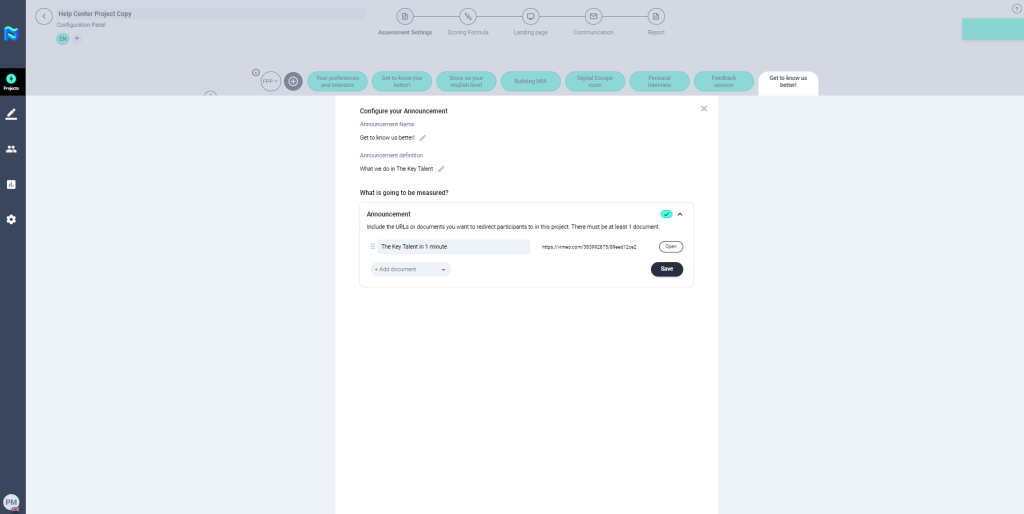Open Projects in the left sidebar

click(11, 81)
